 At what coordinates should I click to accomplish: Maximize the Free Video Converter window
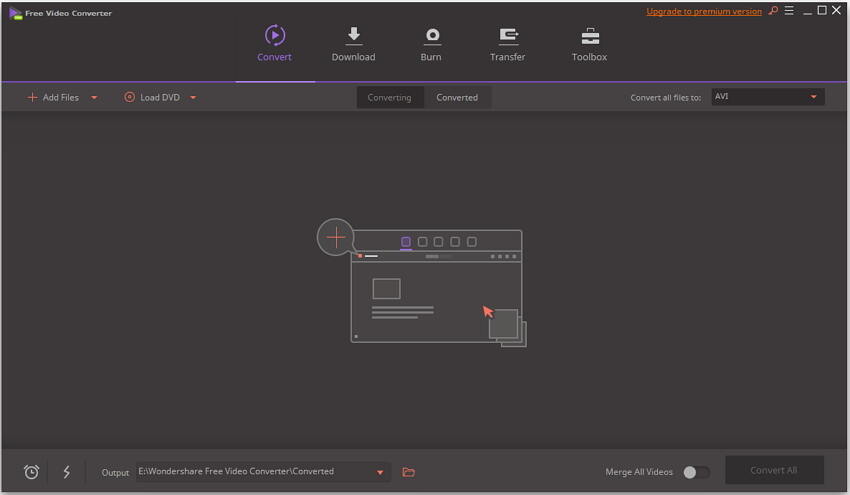point(822,10)
